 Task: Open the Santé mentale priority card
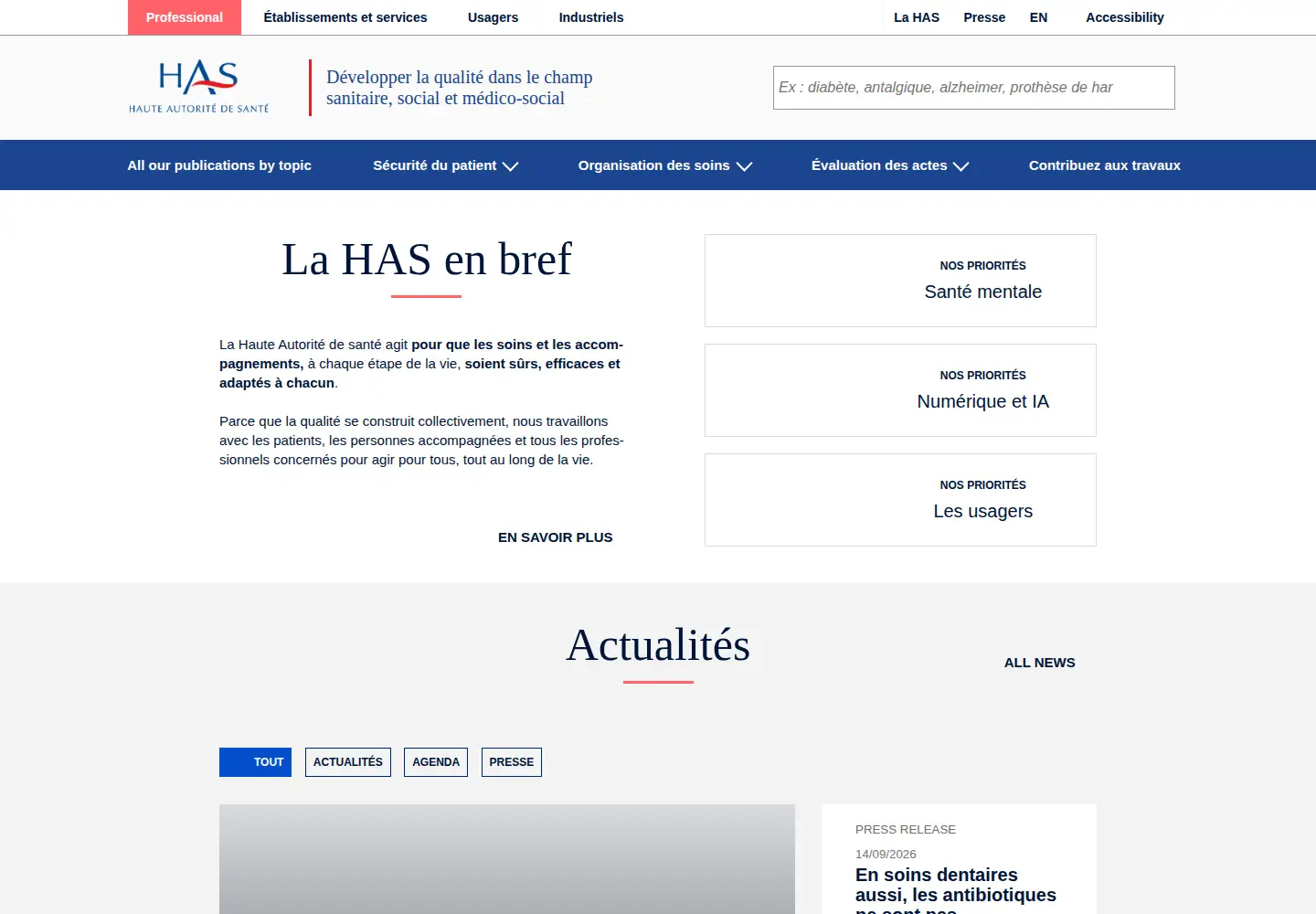[900, 281]
